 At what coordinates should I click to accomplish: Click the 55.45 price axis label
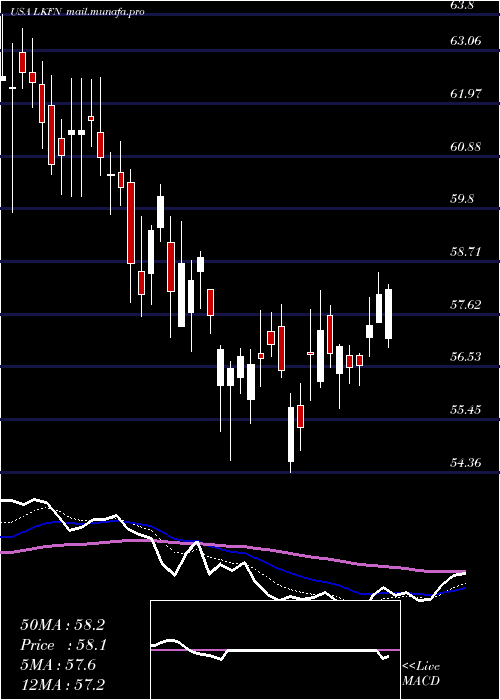pos(467,409)
